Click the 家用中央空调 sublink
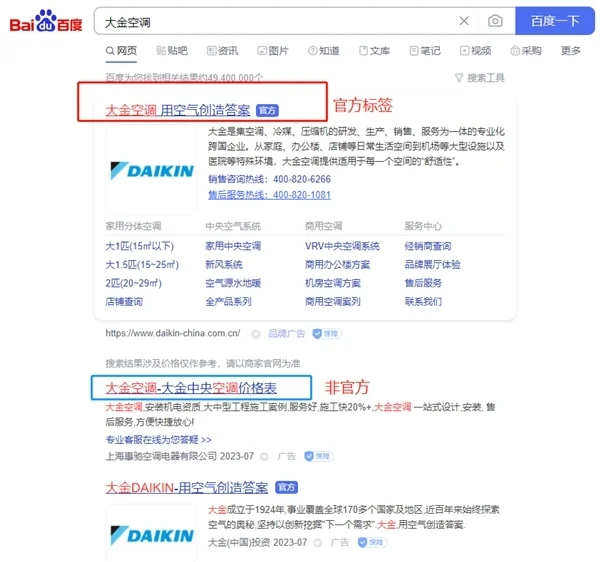 [x=233, y=246]
